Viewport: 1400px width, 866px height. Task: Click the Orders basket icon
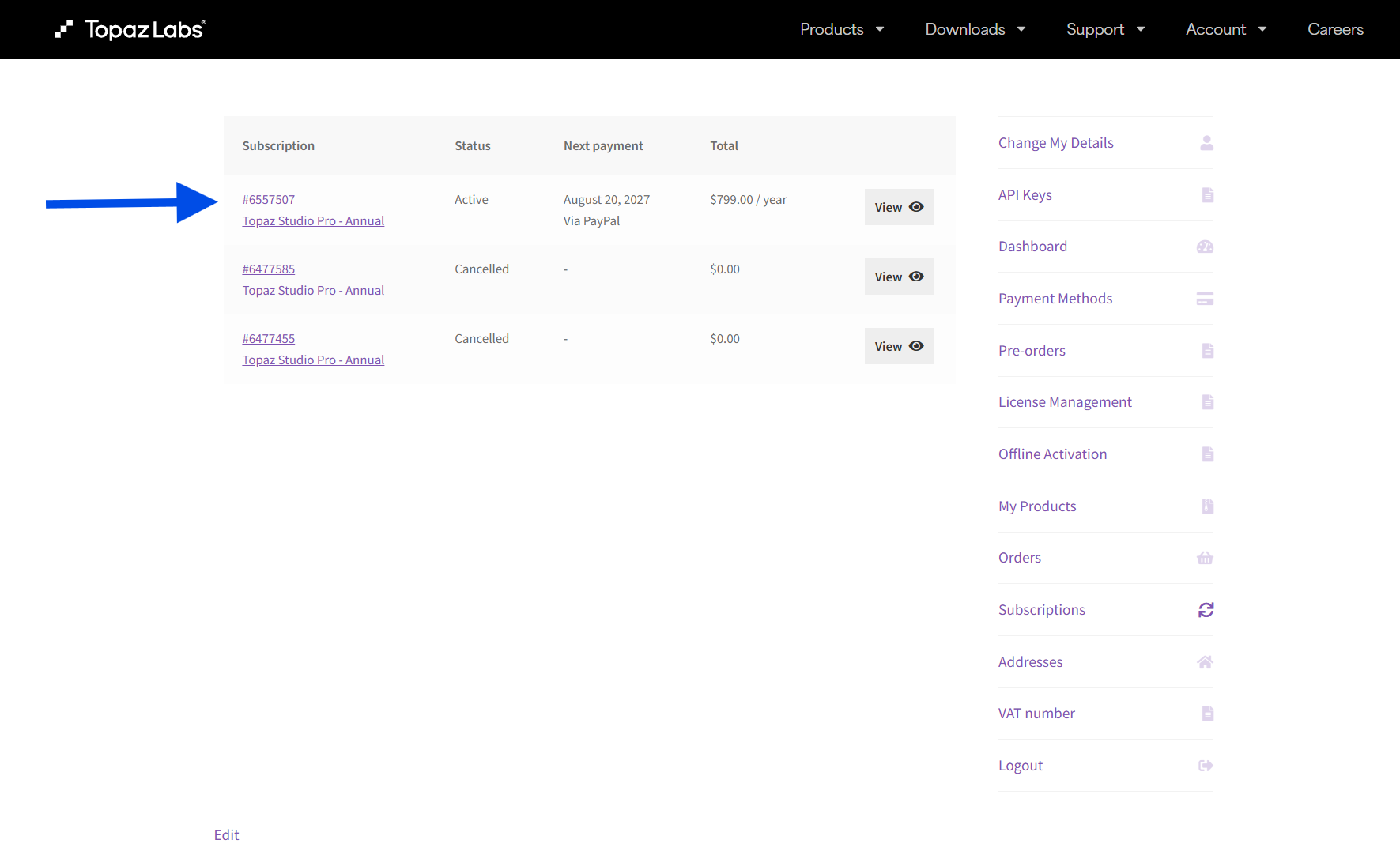[x=1205, y=558]
